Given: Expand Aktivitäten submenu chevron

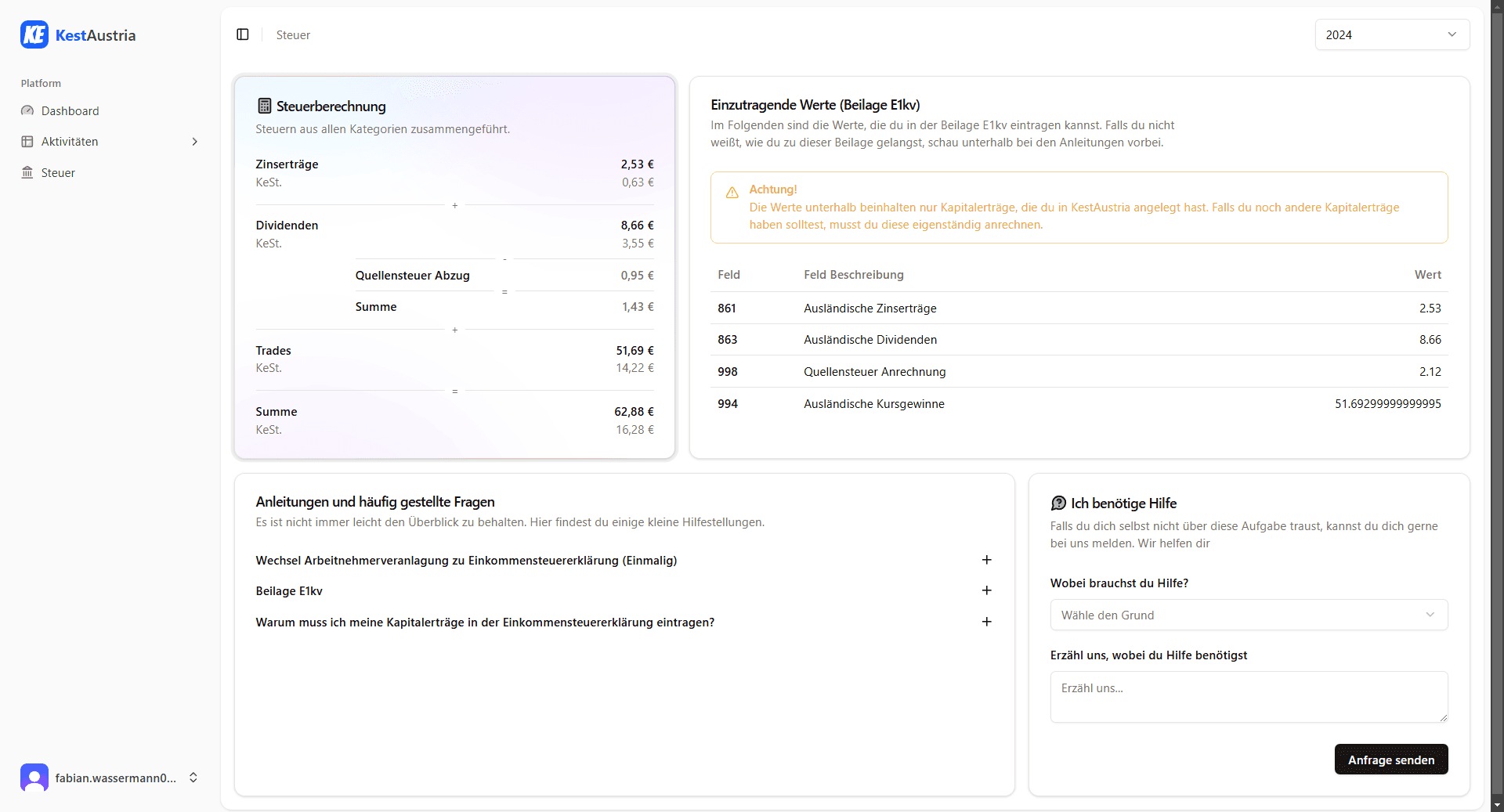Looking at the screenshot, I should (195, 142).
